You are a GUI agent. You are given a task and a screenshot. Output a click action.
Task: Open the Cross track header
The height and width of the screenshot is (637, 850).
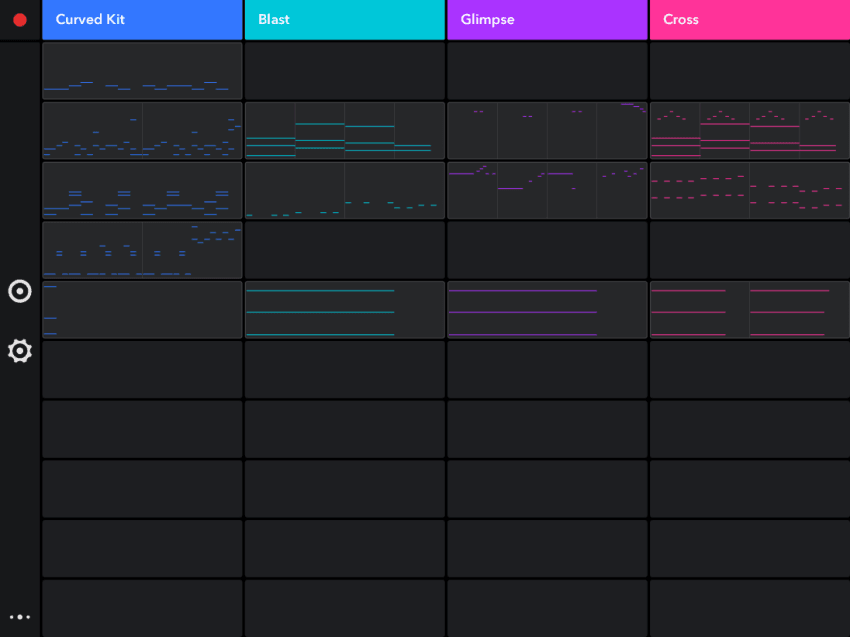coord(749,19)
